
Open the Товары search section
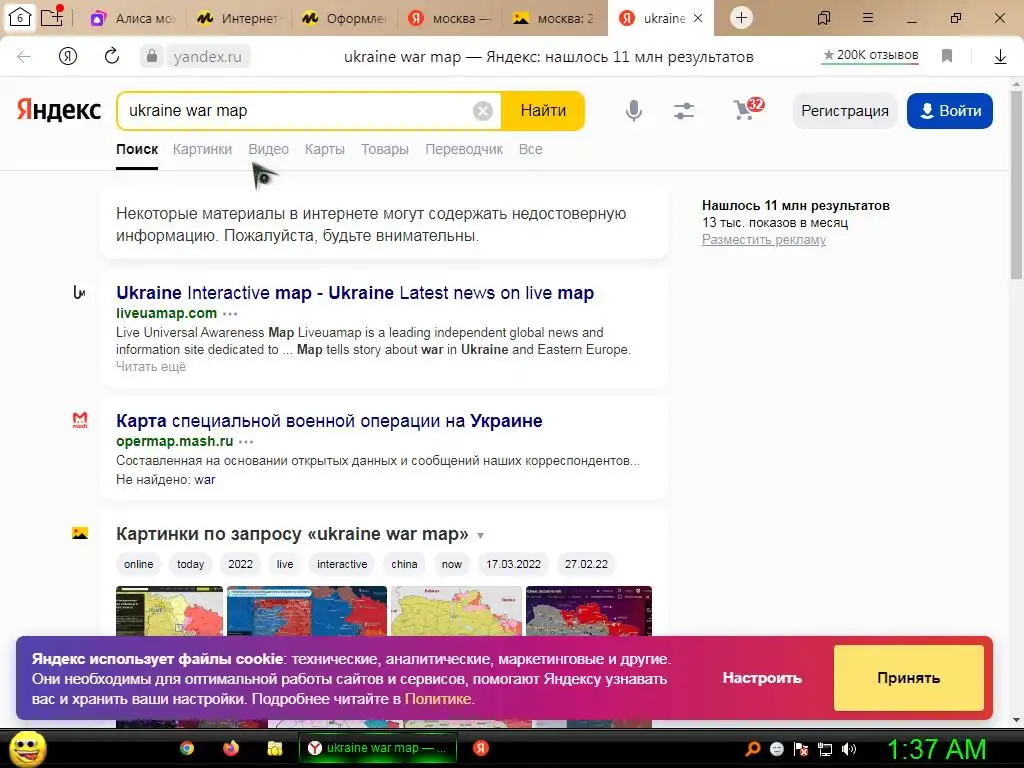pyautogui.click(x=385, y=149)
